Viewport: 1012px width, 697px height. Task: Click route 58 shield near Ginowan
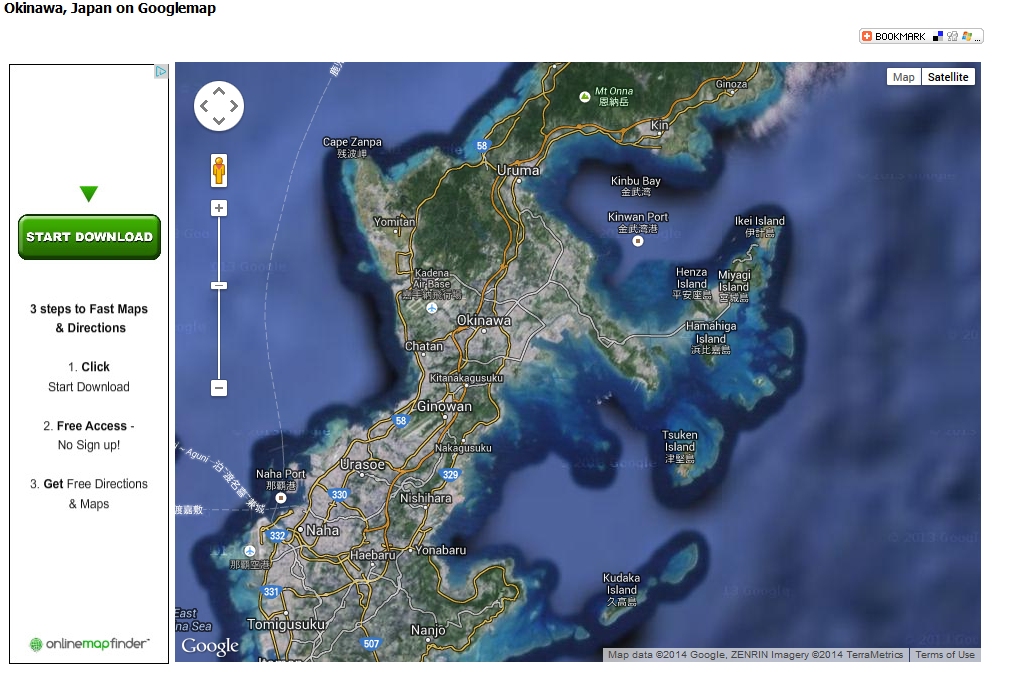click(x=401, y=421)
